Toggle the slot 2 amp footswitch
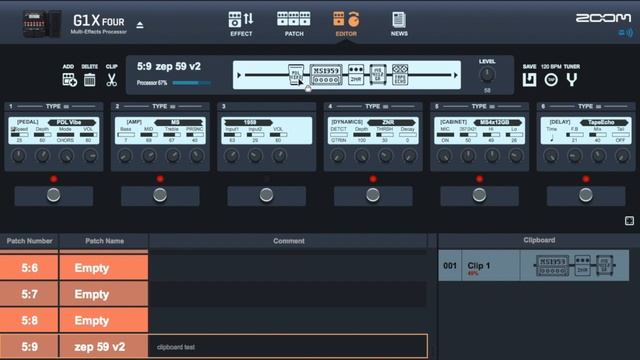Viewport: 640px width, 360px height. pyautogui.click(x=160, y=196)
